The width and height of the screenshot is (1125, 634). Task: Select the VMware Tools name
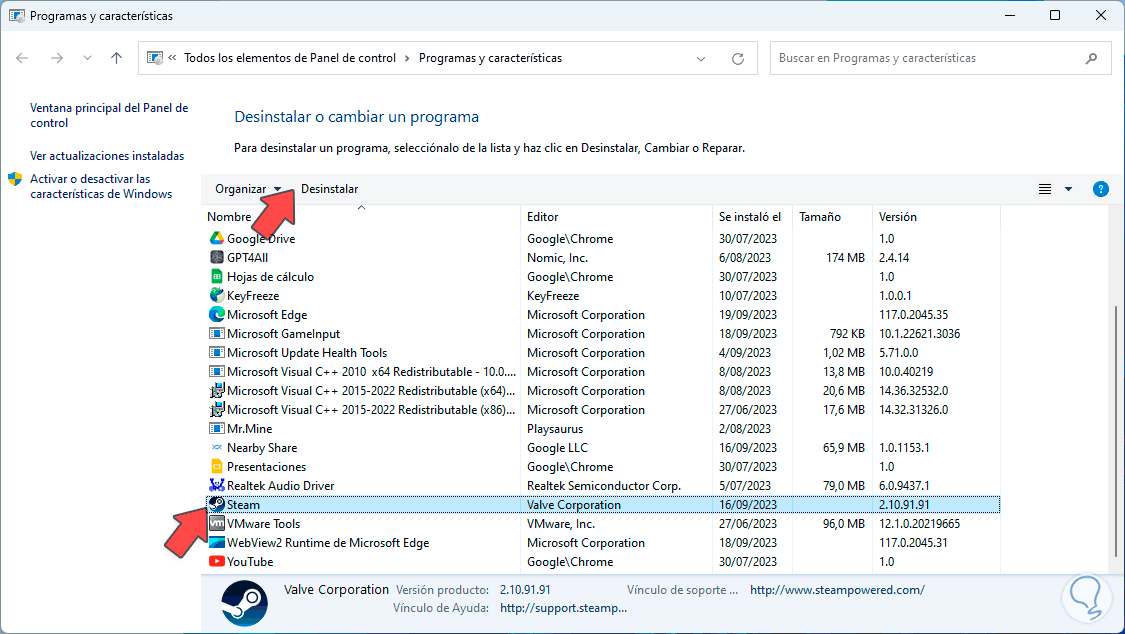(263, 524)
